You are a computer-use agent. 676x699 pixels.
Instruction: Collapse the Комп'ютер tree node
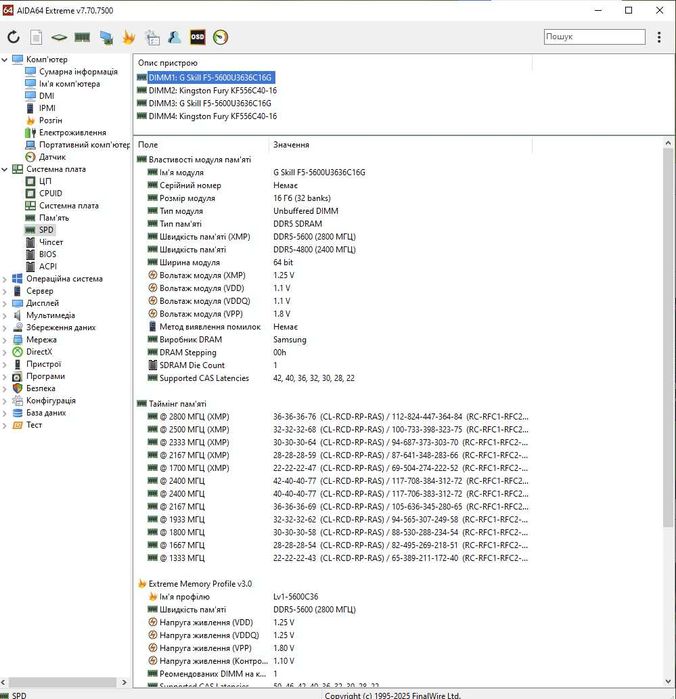[4, 59]
